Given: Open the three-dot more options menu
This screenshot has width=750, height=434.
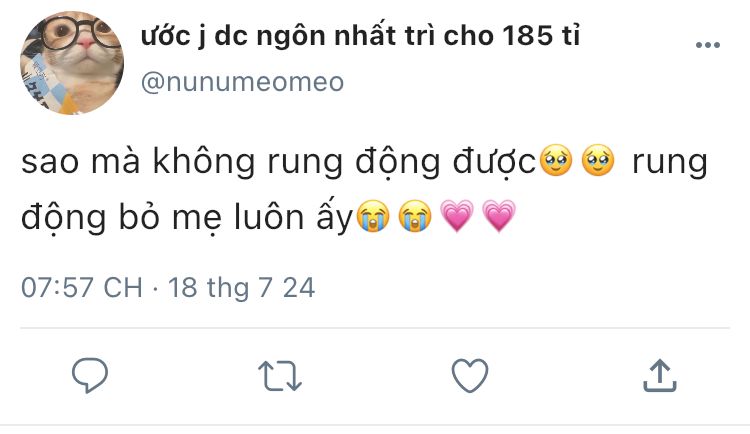Looking at the screenshot, I should pyautogui.click(x=707, y=45).
